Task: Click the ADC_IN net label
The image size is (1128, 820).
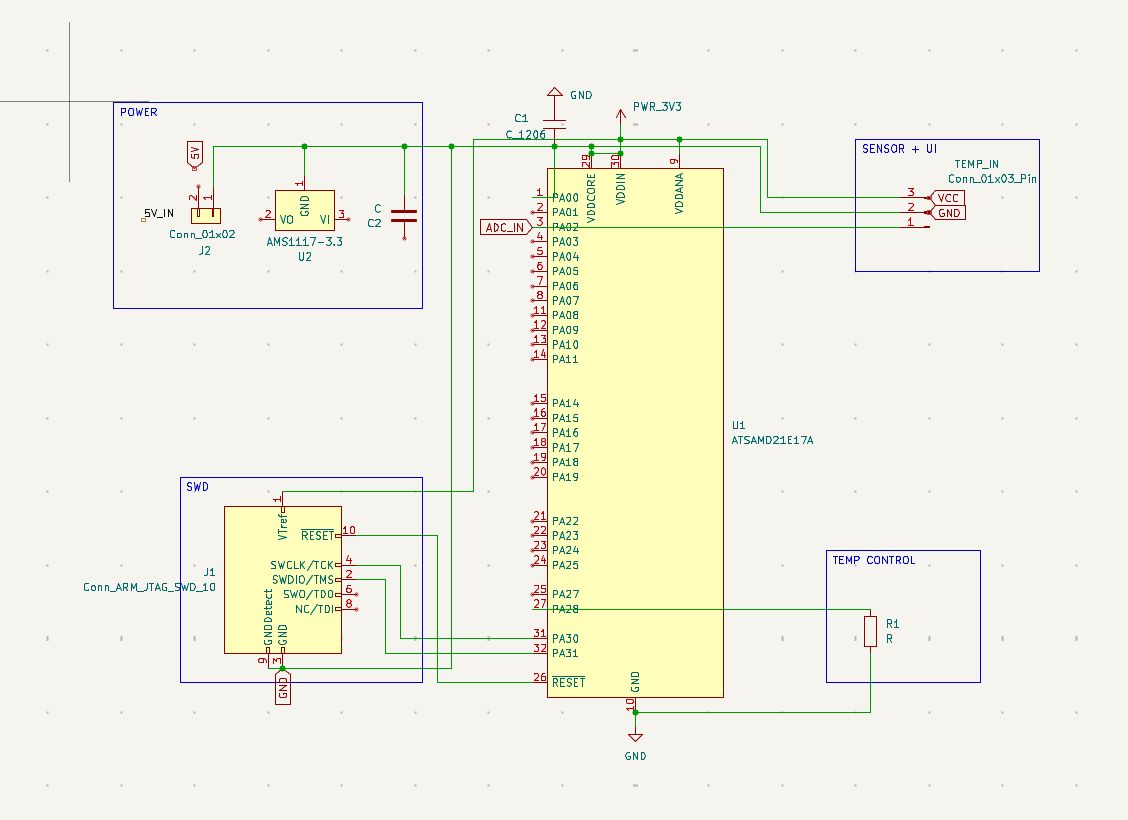Action: click(x=505, y=227)
